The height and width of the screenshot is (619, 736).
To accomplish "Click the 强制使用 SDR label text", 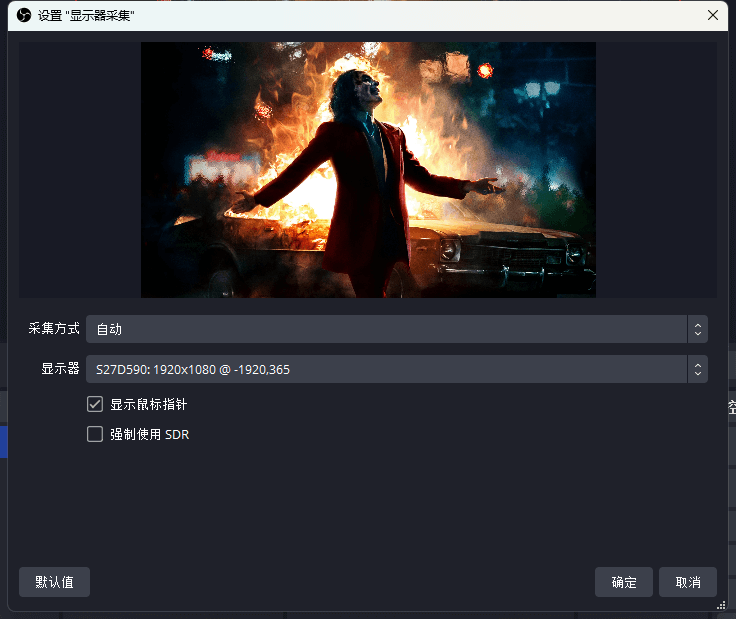I will (150, 435).
